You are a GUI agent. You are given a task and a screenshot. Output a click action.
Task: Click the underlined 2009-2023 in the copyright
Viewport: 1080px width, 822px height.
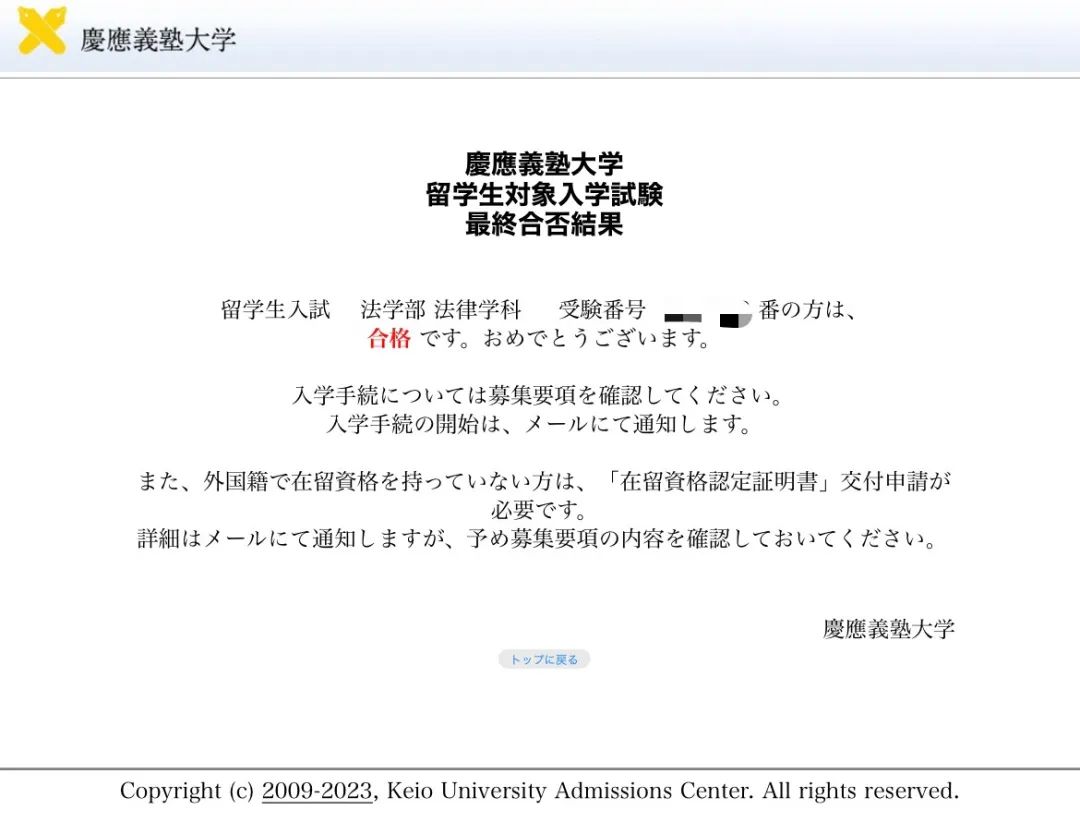(317, 790)
